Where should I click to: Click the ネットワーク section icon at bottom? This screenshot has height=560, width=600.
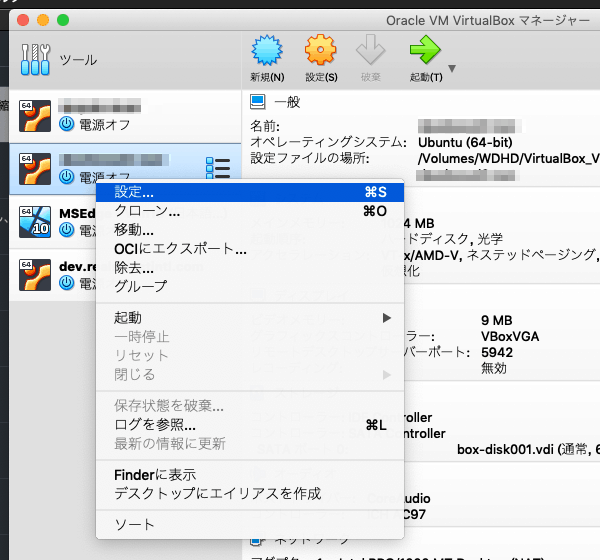coord(258,541)
